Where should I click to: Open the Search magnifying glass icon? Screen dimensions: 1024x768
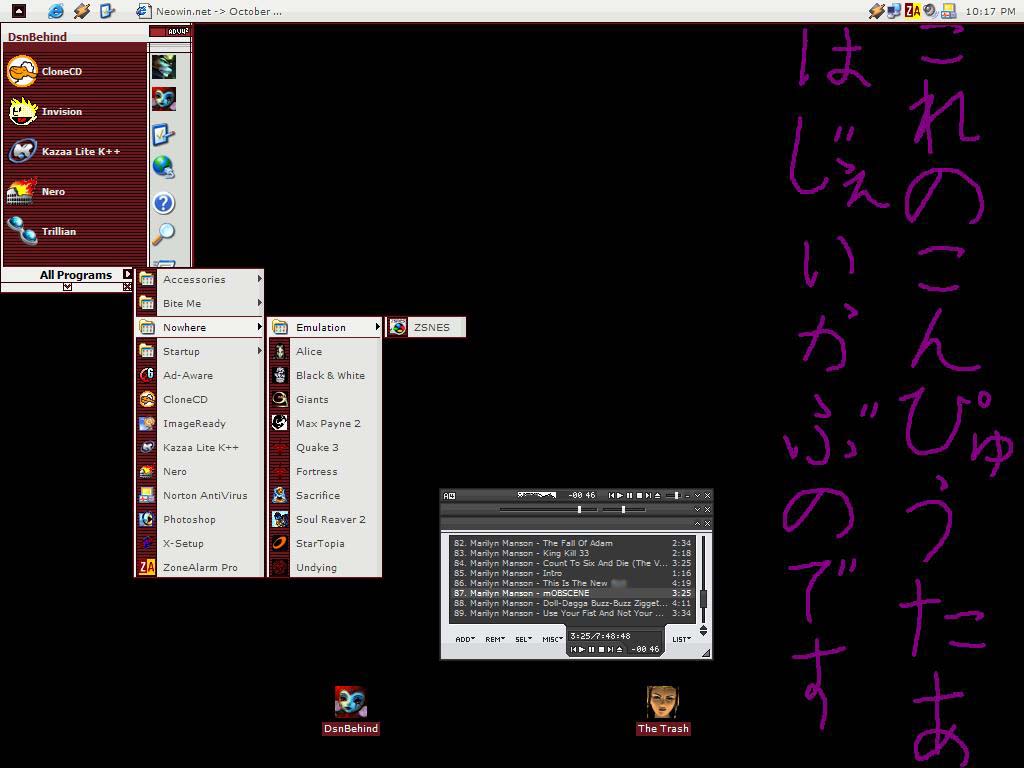pos(163,234)
